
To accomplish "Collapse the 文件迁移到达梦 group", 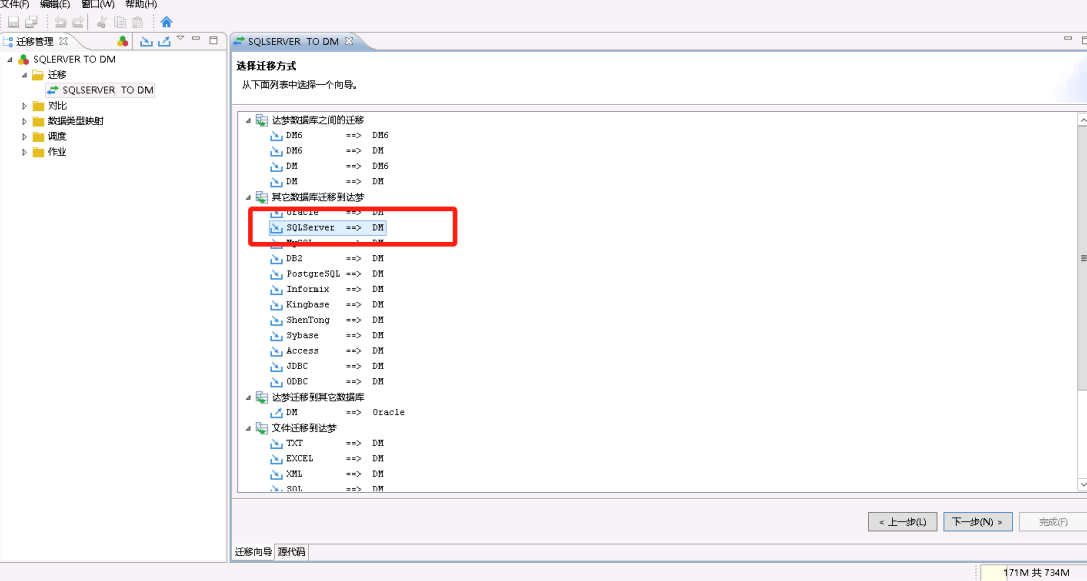I will tap(248, 428).
